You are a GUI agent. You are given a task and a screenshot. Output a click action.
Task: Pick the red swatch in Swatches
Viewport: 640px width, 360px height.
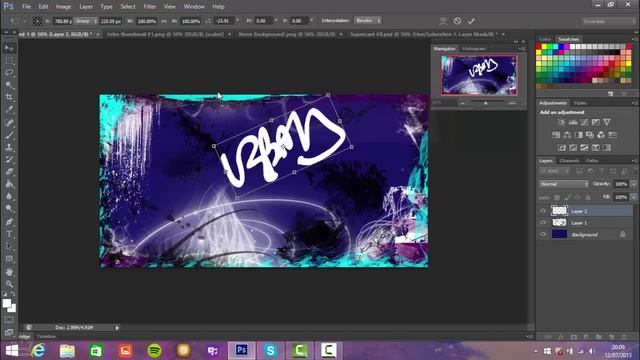coord(539,47)
